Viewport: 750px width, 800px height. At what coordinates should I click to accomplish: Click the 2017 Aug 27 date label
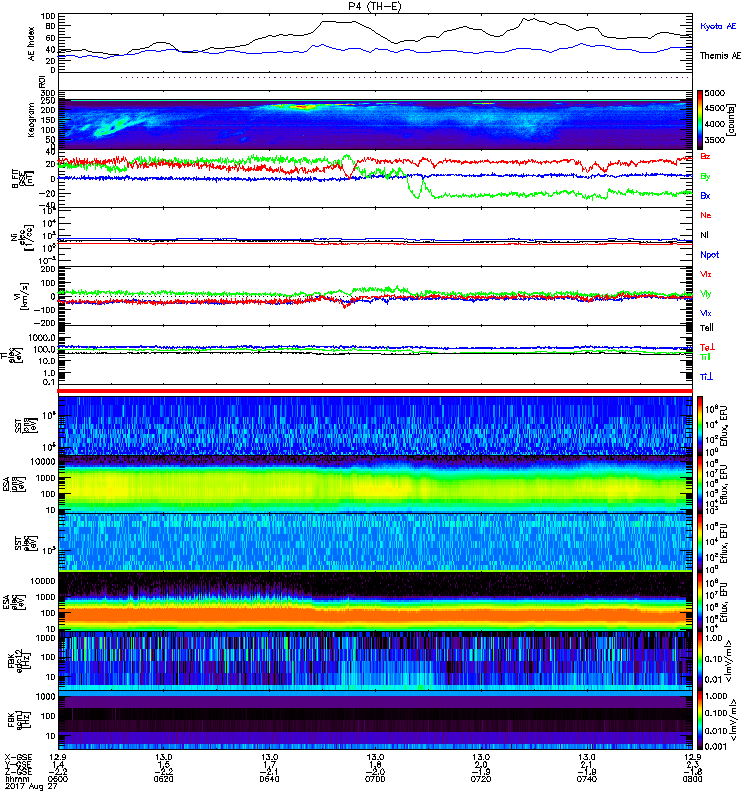tap(31, 787)
